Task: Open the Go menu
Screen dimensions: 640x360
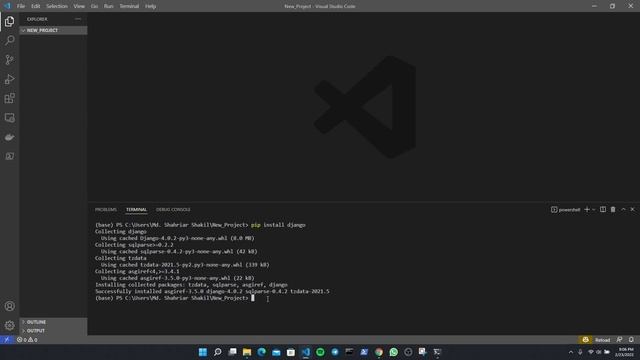Action: coord(94,6)
